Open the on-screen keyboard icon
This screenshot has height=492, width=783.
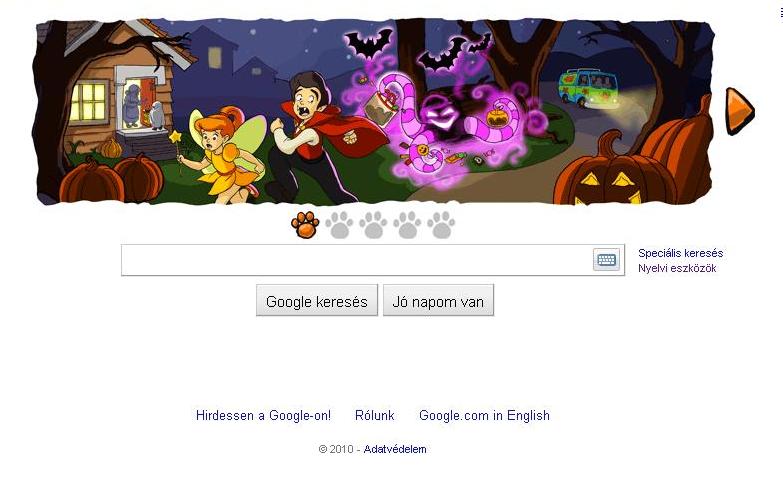click(606, 260)
